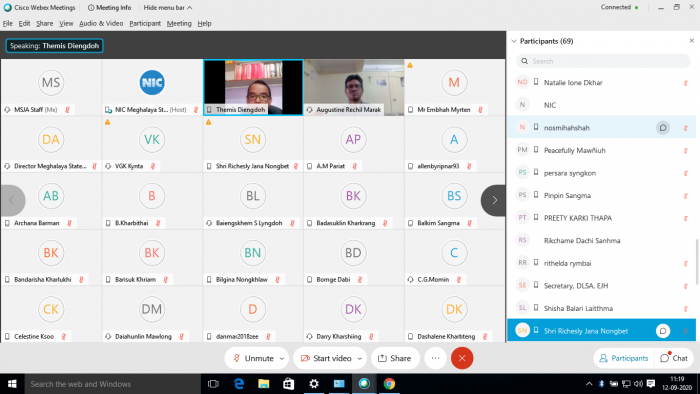700x394 pixels.
Task: Select PREETY KARKI THAPA in participants list
Action: 601,218
